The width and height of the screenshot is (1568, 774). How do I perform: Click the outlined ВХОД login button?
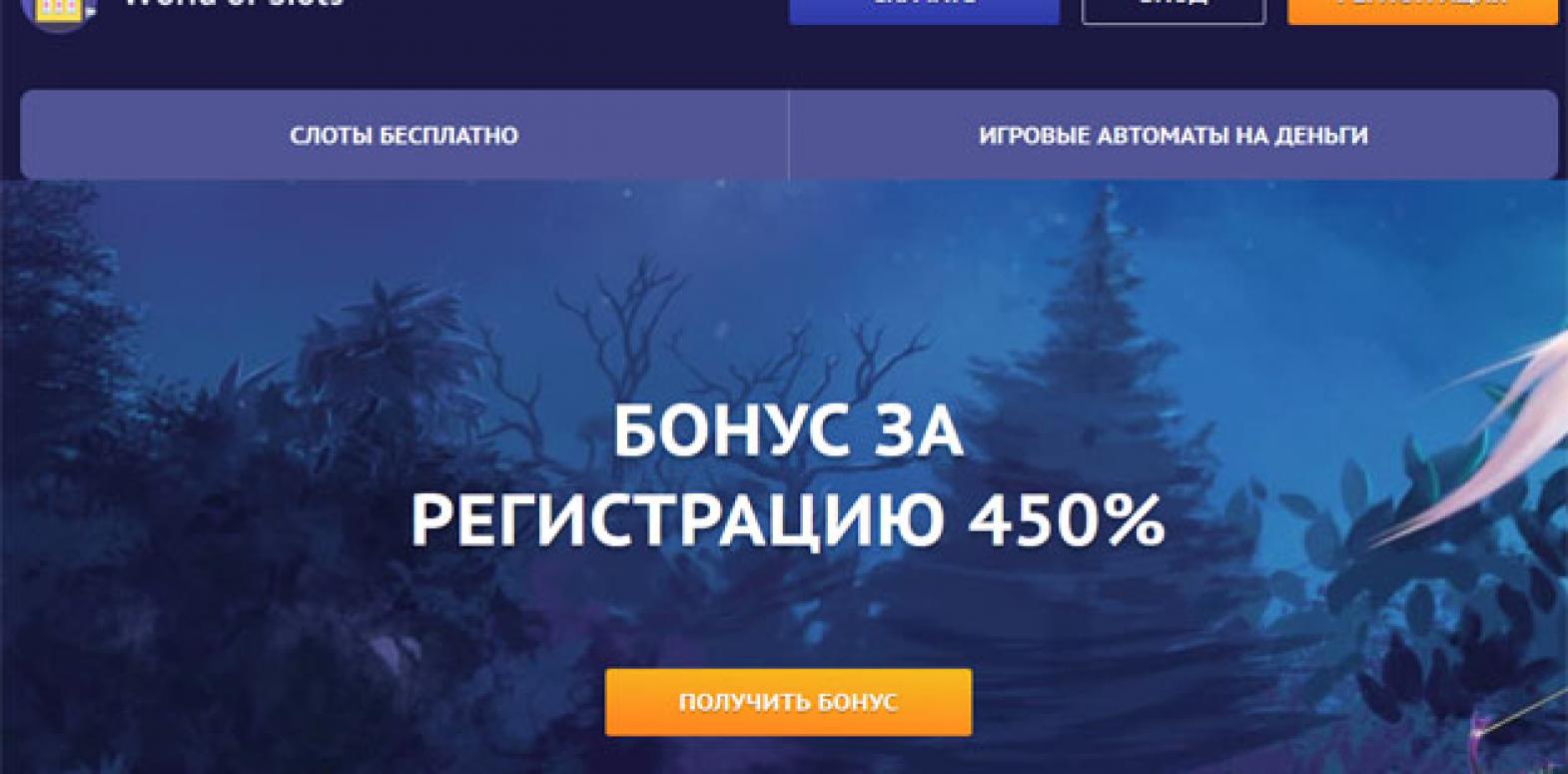coord(1174,11)
